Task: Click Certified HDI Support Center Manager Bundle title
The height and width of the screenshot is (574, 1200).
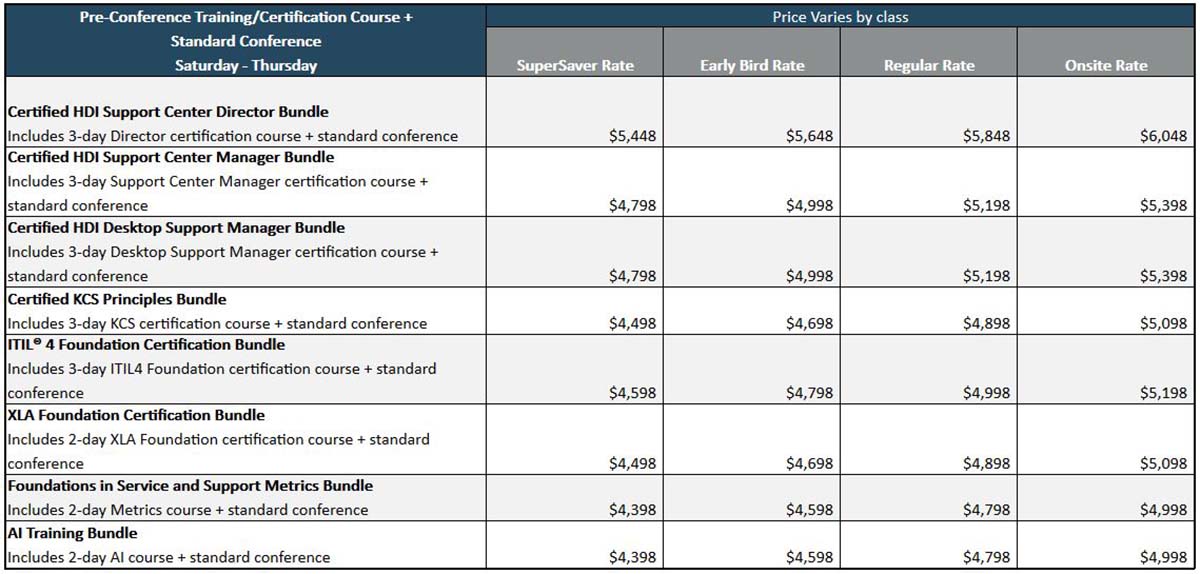Action: click(x=171, y=157)
